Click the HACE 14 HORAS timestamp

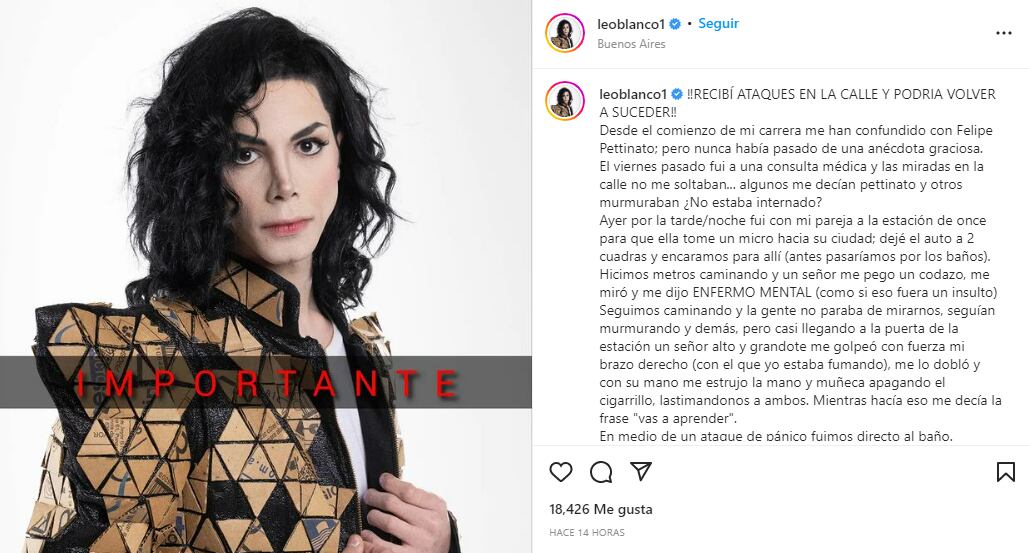point(587,533)
